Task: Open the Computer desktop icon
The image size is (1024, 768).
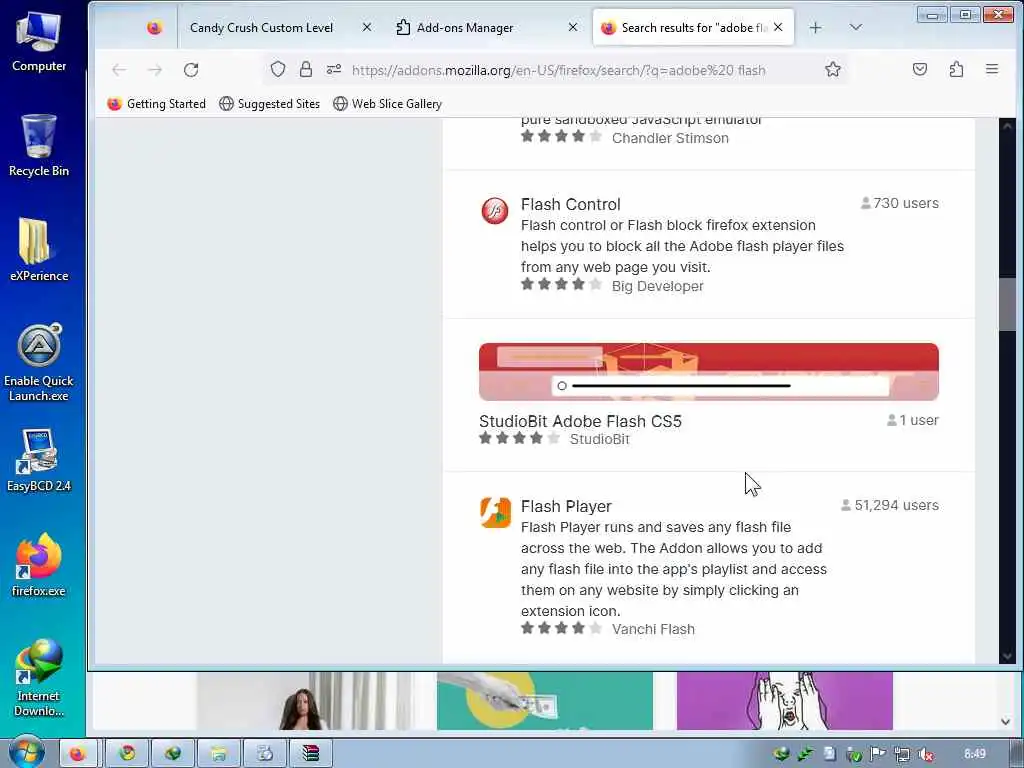Action: pyautogui.click(x=39, y=42)
